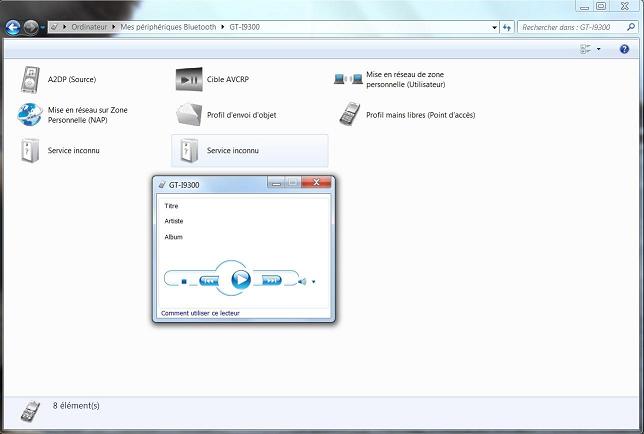Click the Forward navigation arrow

coord(30,28)
